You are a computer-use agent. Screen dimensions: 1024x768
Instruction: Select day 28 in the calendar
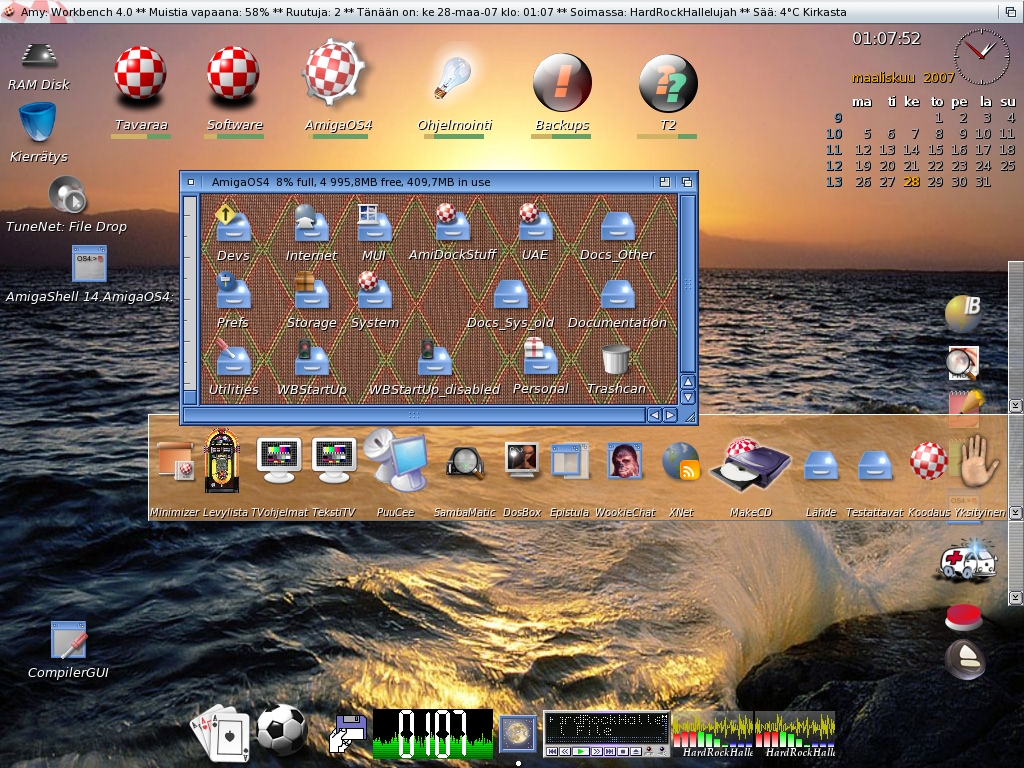coord(911,182)
